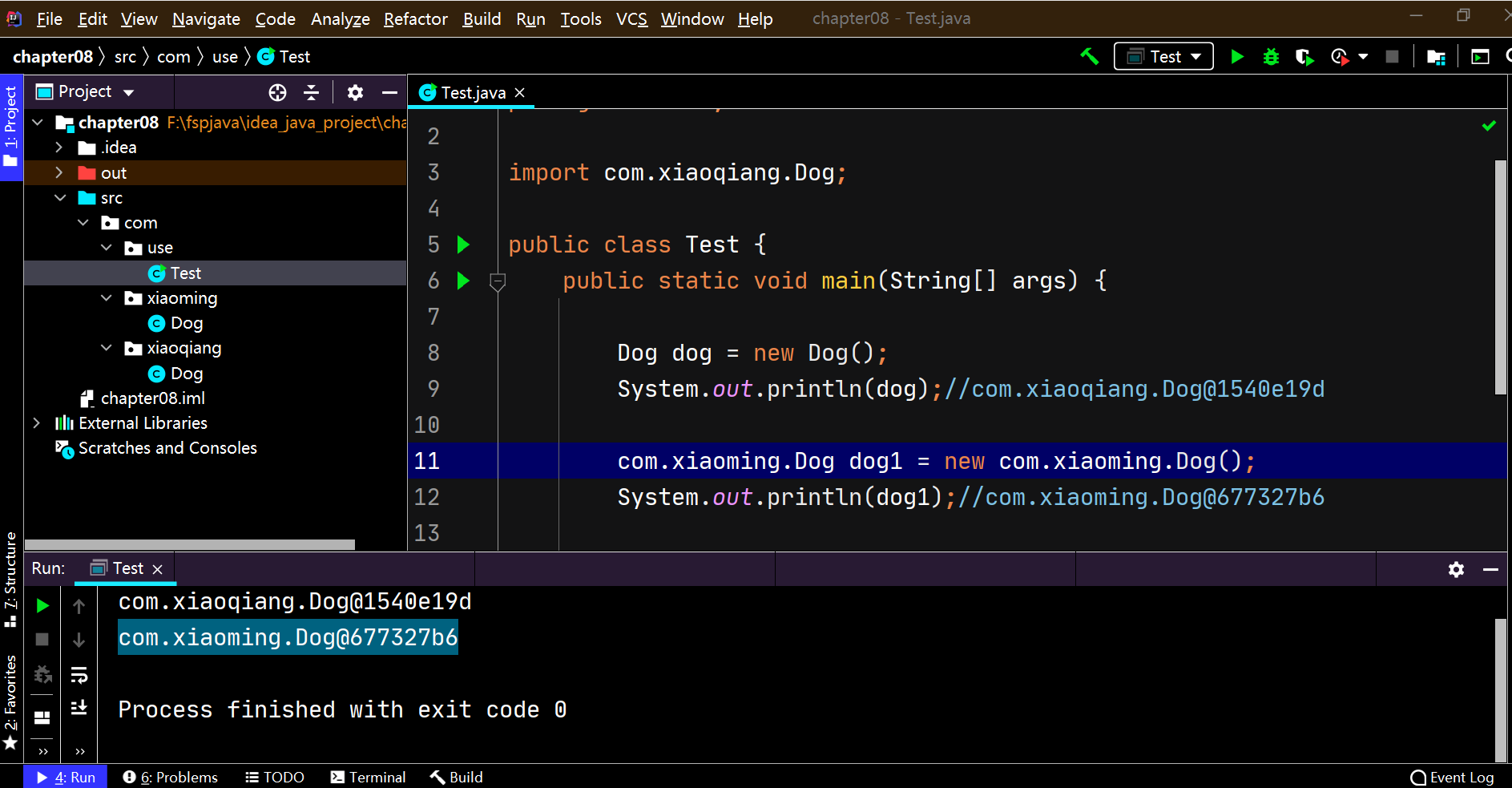Open the Terminal tool window
Image resolution: width=1512 pixels, height=788 pixels.
369,777
